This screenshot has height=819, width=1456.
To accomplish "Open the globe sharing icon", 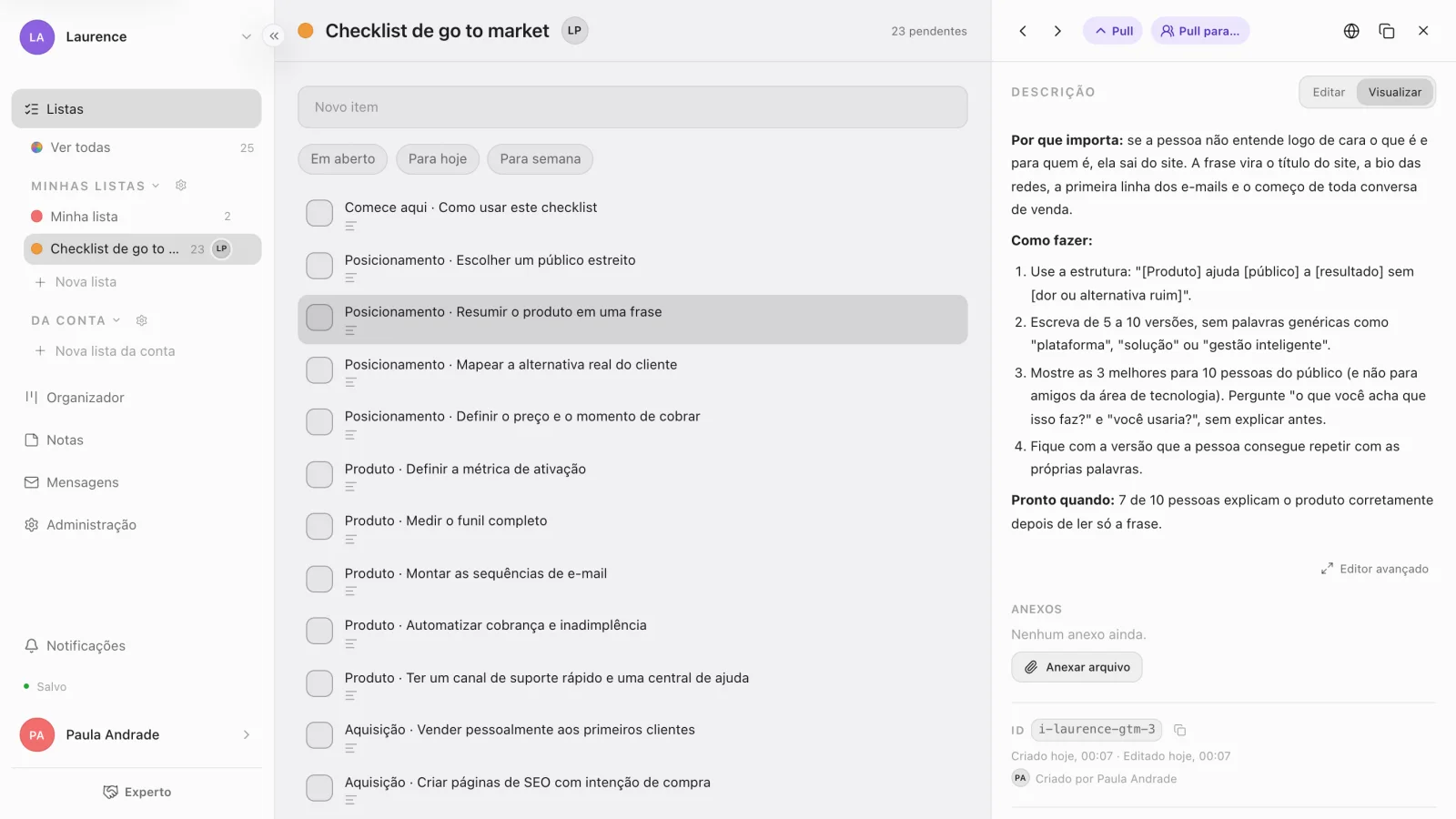I will 1351,31.
